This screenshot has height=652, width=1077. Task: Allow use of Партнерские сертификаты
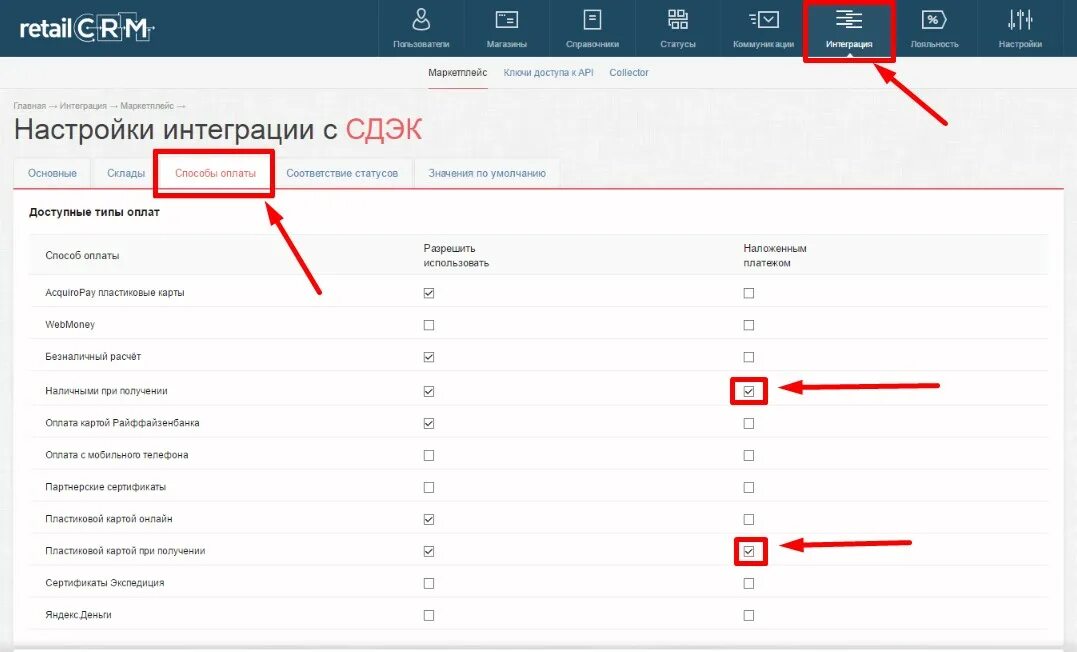[429, 487]
